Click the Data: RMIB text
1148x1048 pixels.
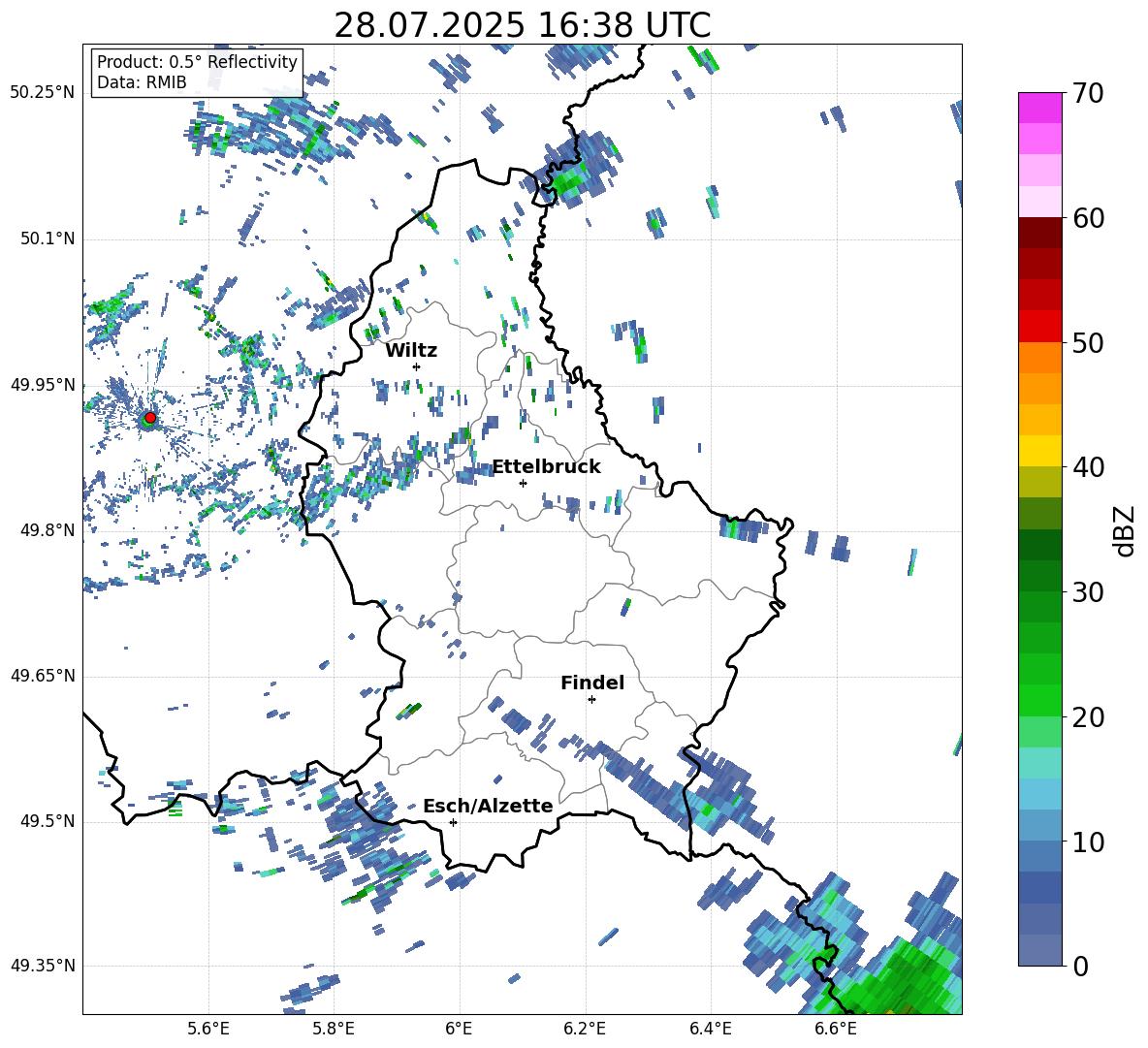click(142, 82)
